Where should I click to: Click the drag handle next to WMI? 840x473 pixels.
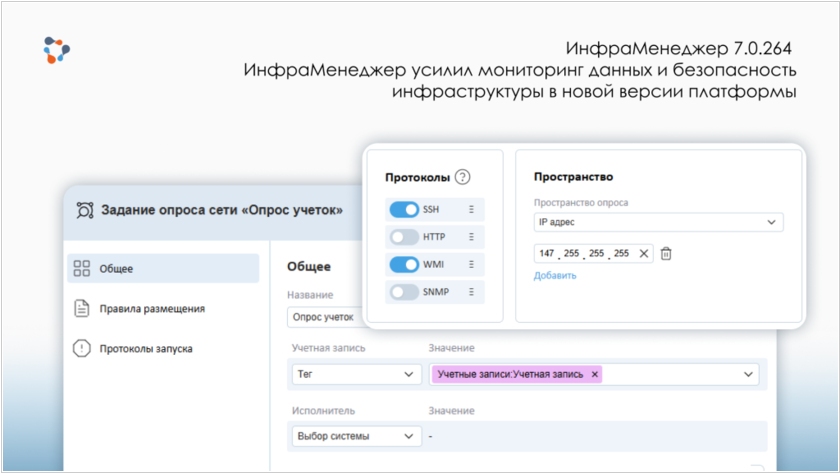[471, 265]
